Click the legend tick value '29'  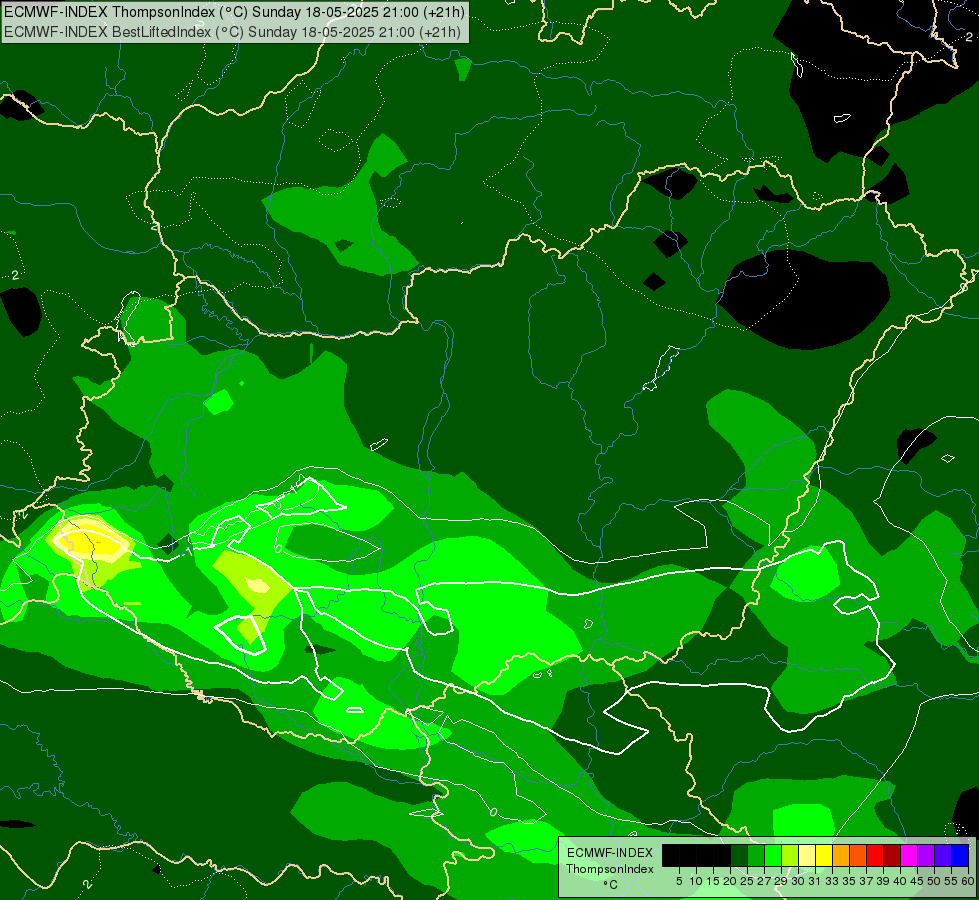coord(780,881)
